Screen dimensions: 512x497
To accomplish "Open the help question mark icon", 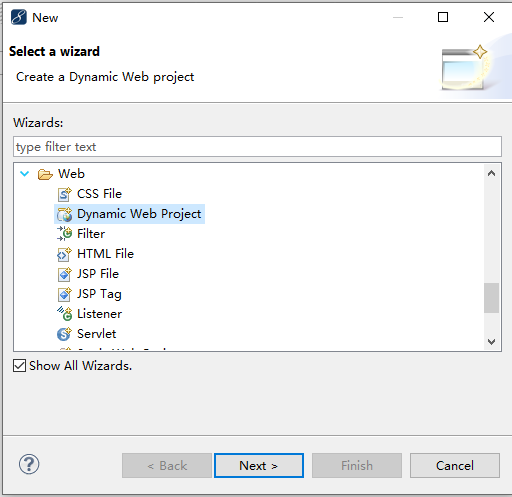I will coord(29,464).
